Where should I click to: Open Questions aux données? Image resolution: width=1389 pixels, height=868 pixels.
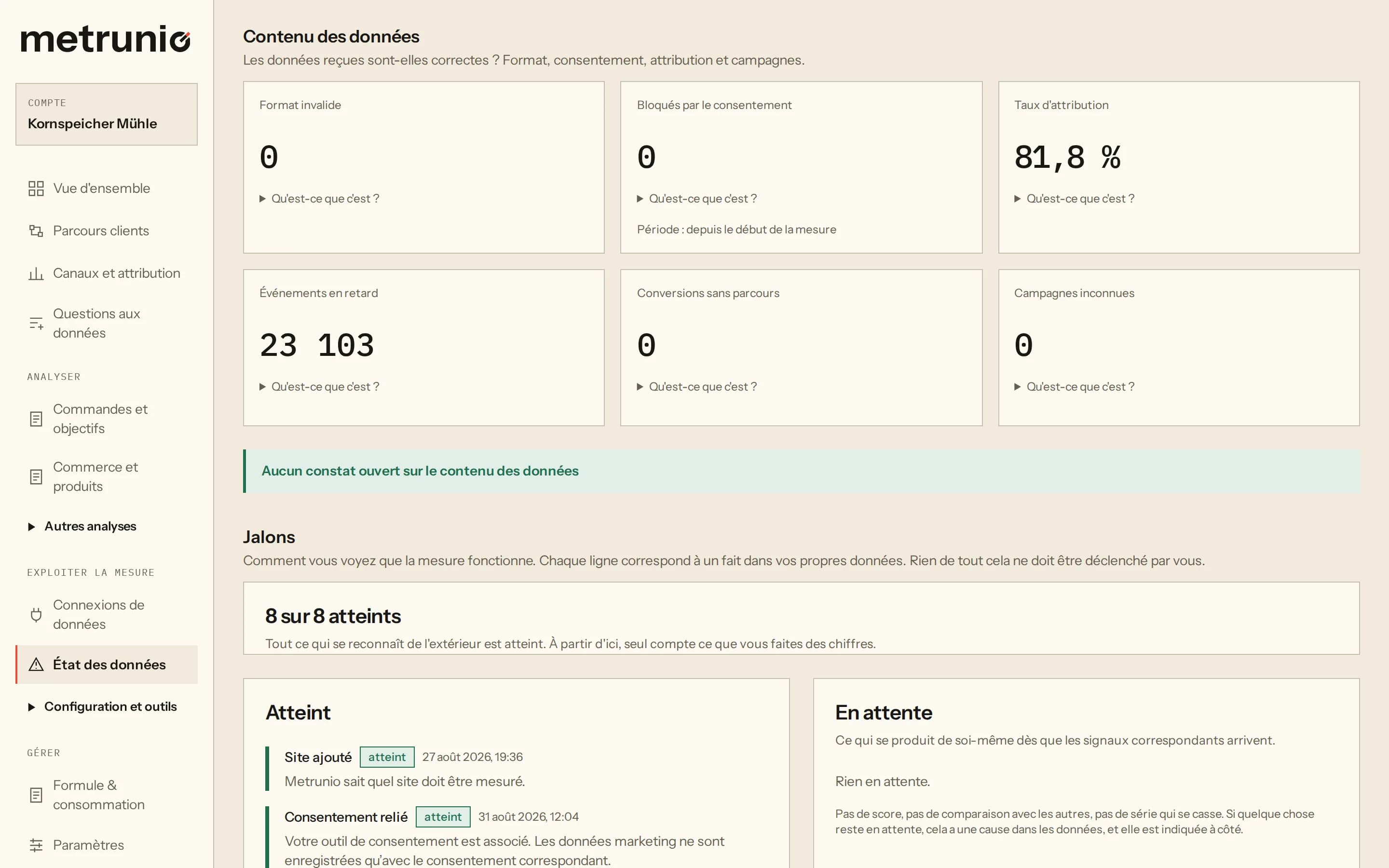(x=107, y=323)
